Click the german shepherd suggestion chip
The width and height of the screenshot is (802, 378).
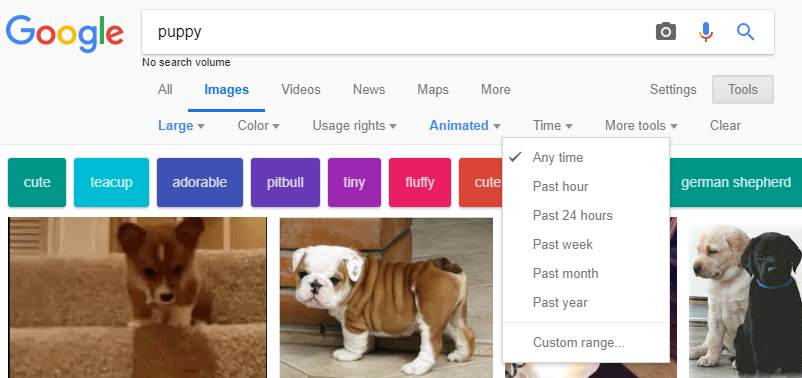coord(736,183)
